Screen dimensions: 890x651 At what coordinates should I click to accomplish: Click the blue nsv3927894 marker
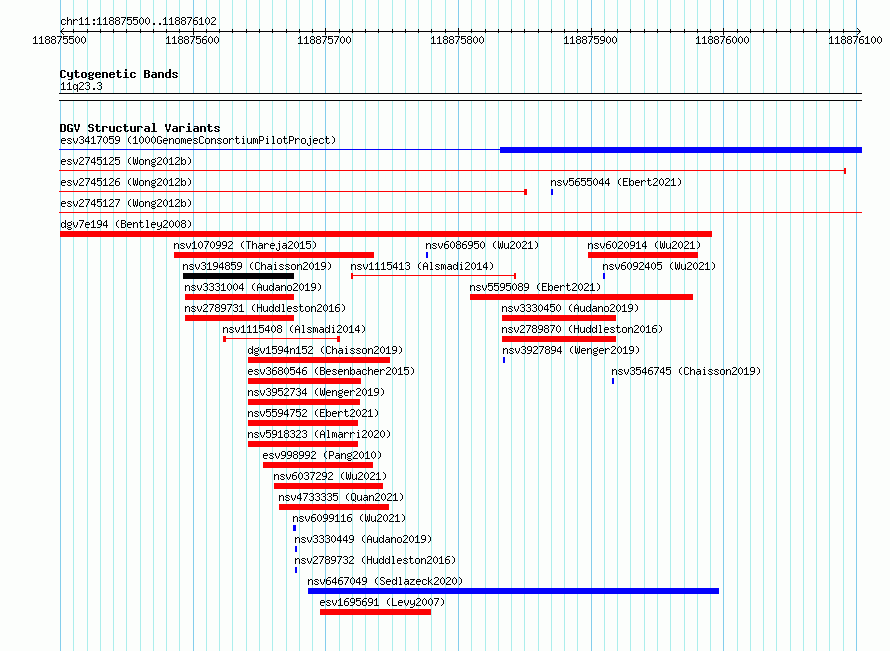(x=504, y=360)
